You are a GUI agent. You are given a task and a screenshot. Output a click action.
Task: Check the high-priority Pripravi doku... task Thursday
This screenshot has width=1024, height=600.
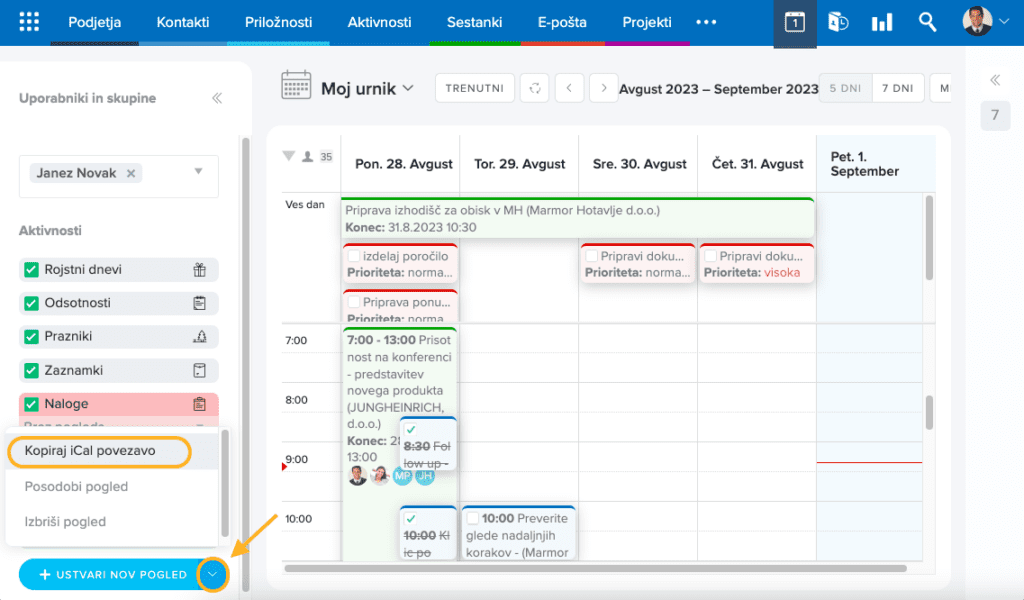pyautogui.click(x=711, y=256)
